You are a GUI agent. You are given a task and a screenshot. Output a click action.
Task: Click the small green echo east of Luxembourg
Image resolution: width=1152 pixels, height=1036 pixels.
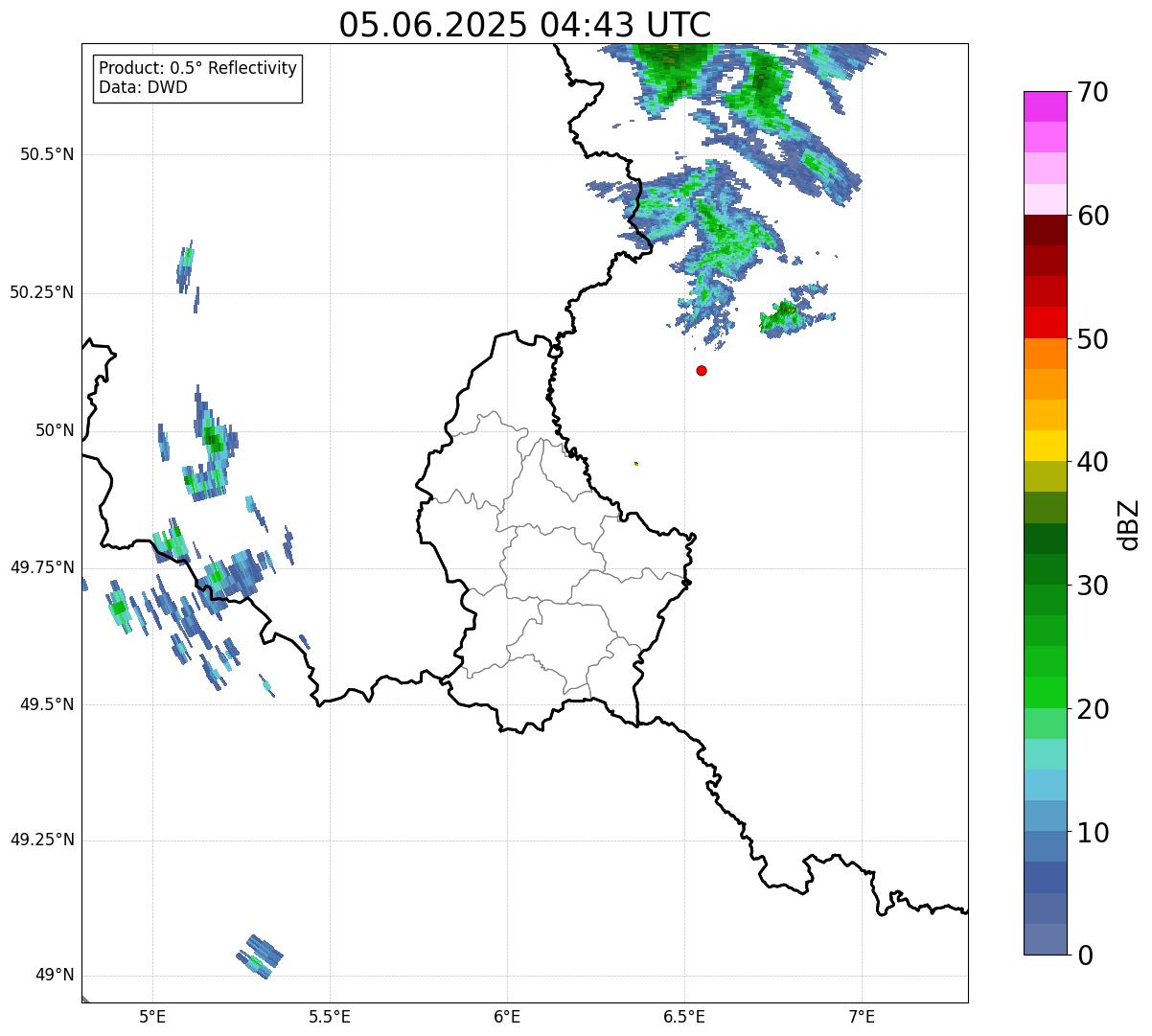point(636,464)
